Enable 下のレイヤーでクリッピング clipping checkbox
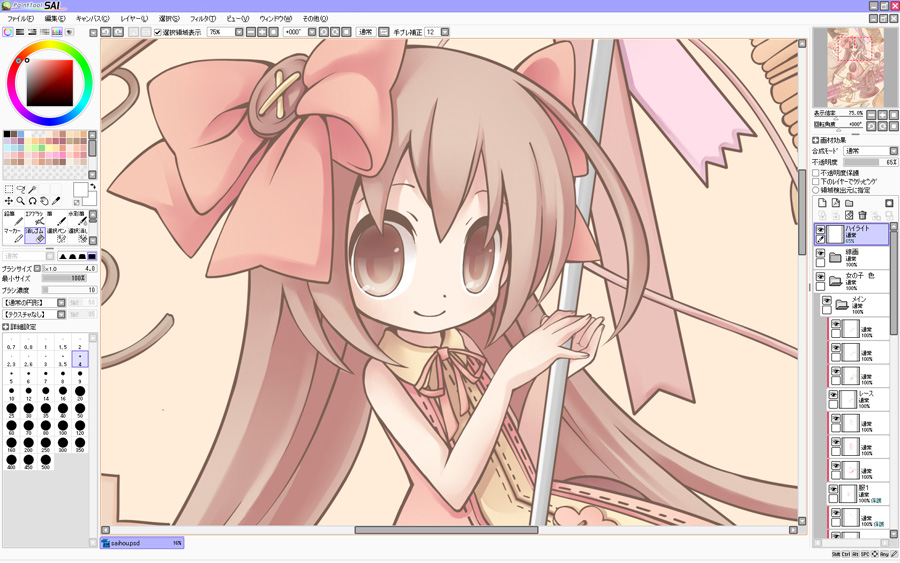 click(x=816, y=181)
